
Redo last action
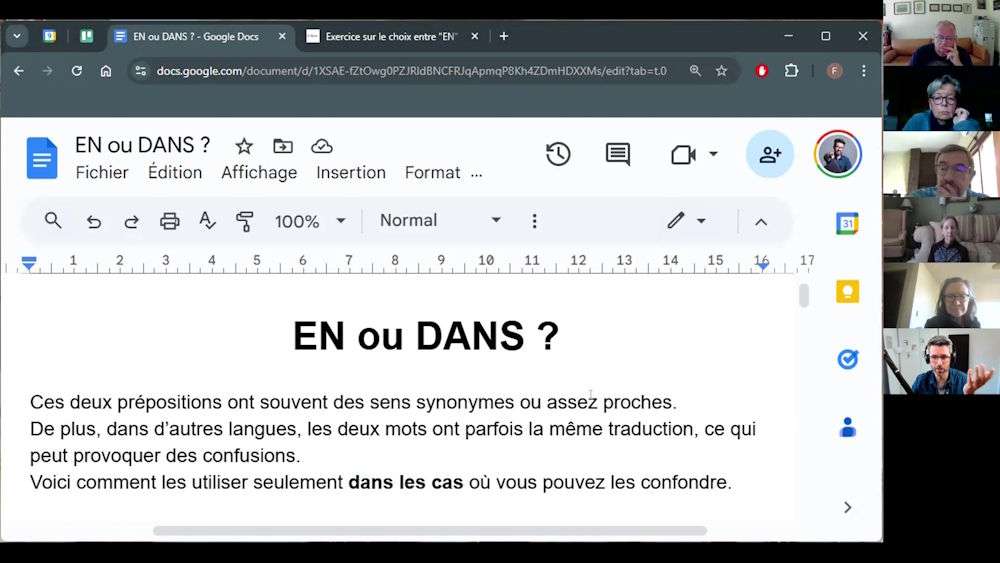point(131,221)
